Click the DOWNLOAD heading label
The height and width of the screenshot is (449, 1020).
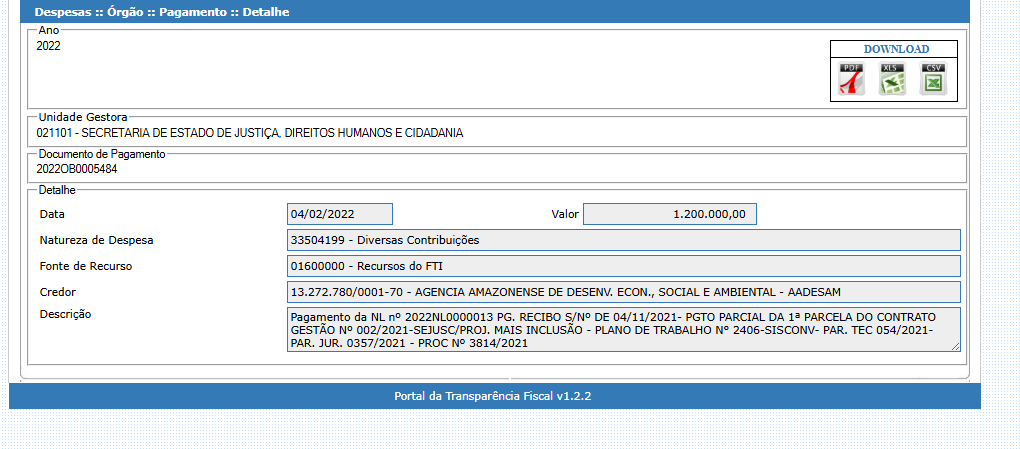coord(896,49)
